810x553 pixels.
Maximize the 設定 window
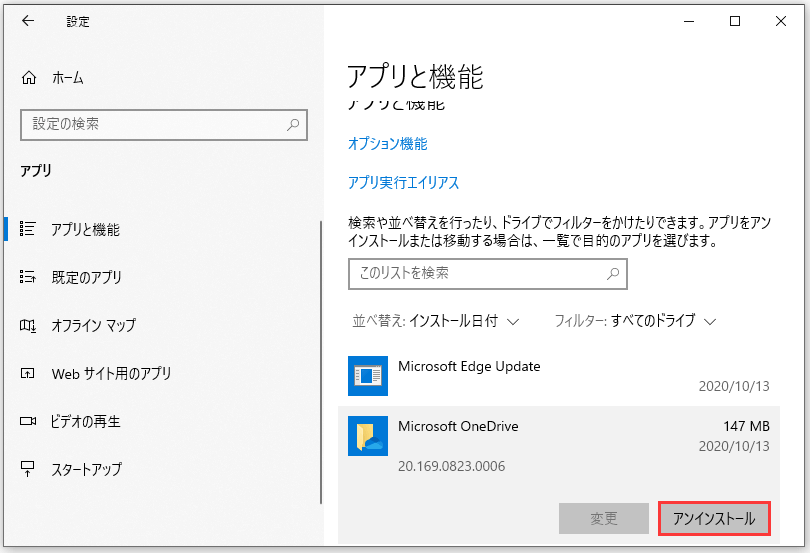(x=735, y=21)
